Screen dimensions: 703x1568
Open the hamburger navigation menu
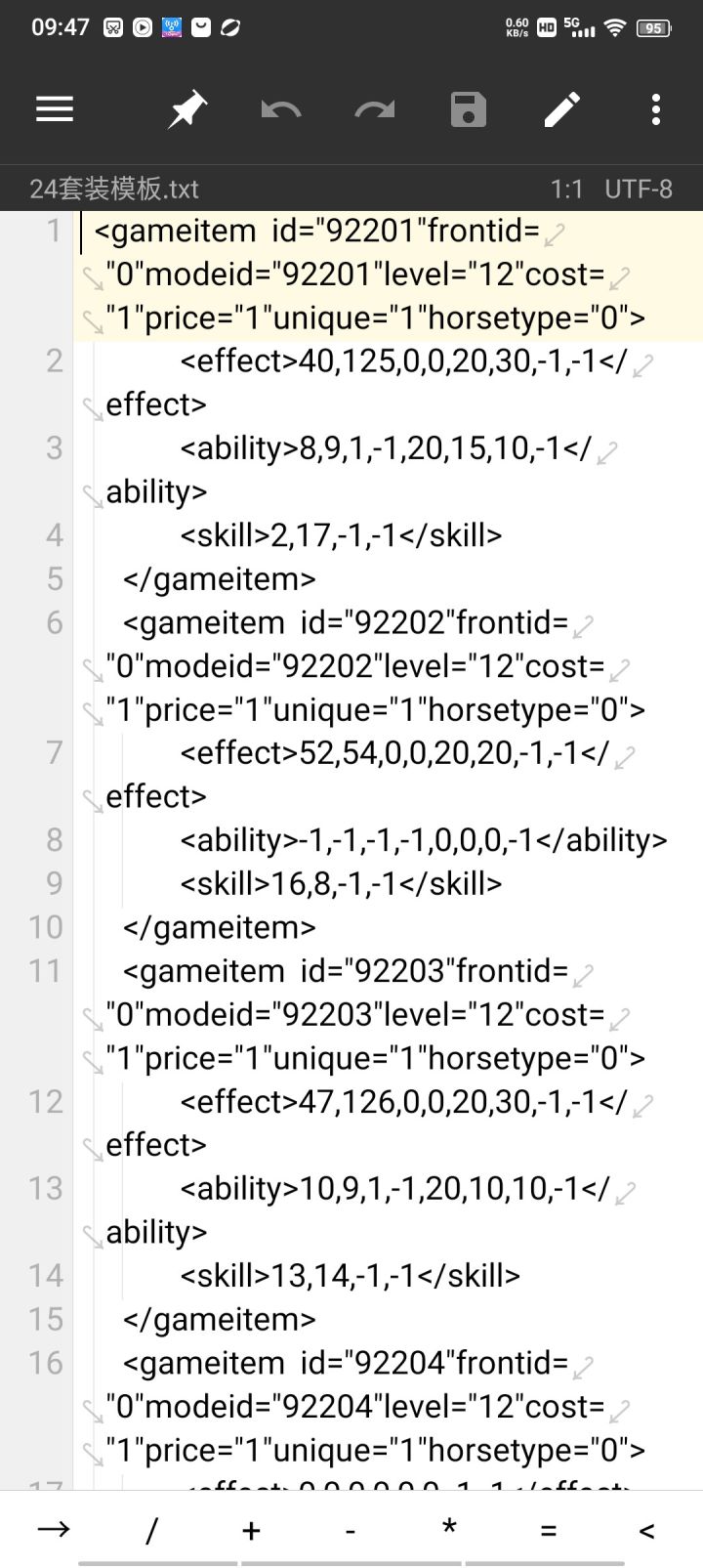(55, 109)
